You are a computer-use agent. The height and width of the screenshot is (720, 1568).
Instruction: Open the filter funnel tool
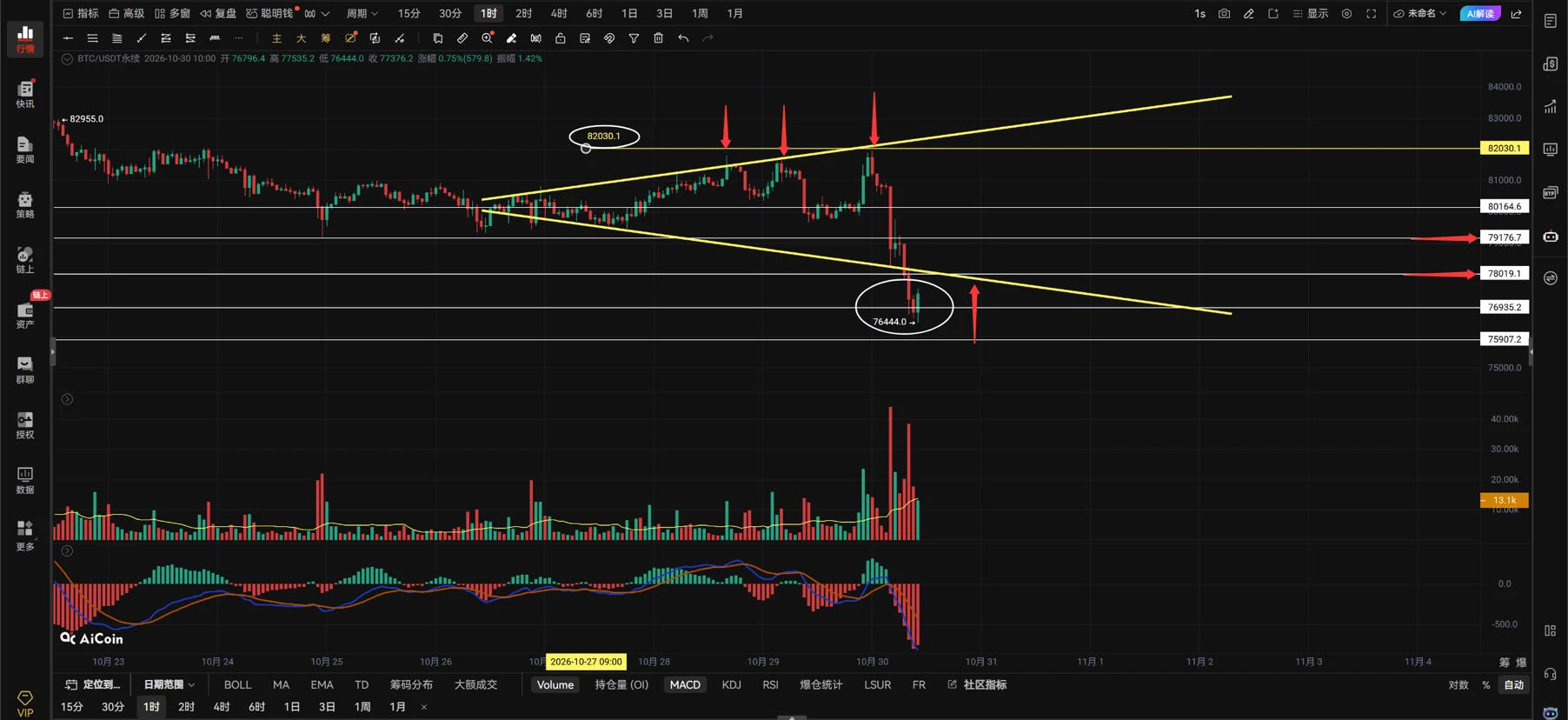(x=634, y=38)
